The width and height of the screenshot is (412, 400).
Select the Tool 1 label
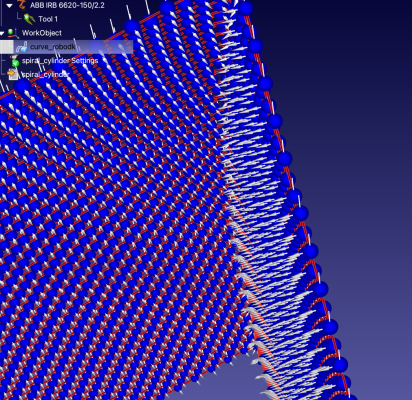coord(48,19)
